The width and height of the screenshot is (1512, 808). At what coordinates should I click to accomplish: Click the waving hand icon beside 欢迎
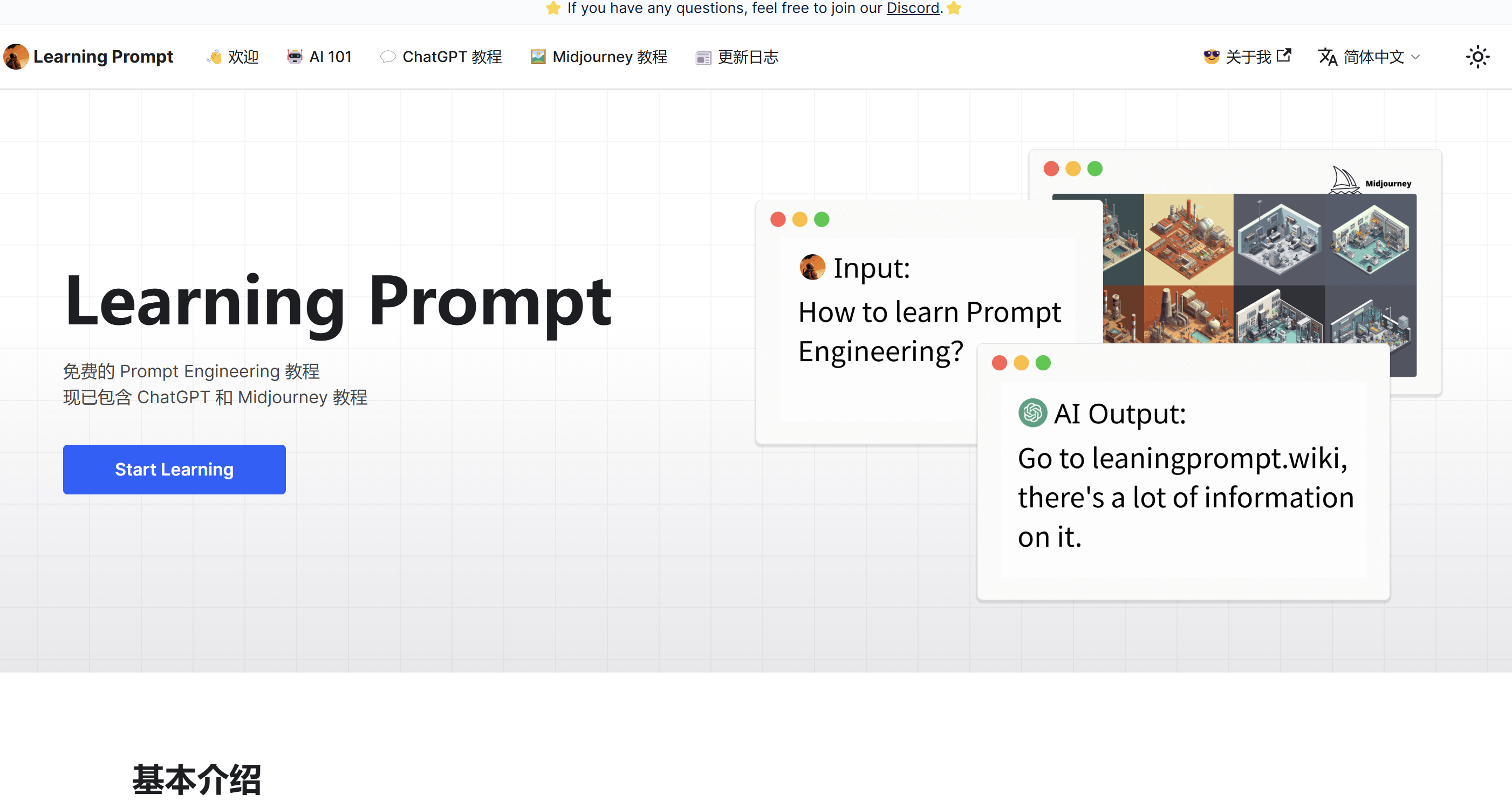click(215, 56)
